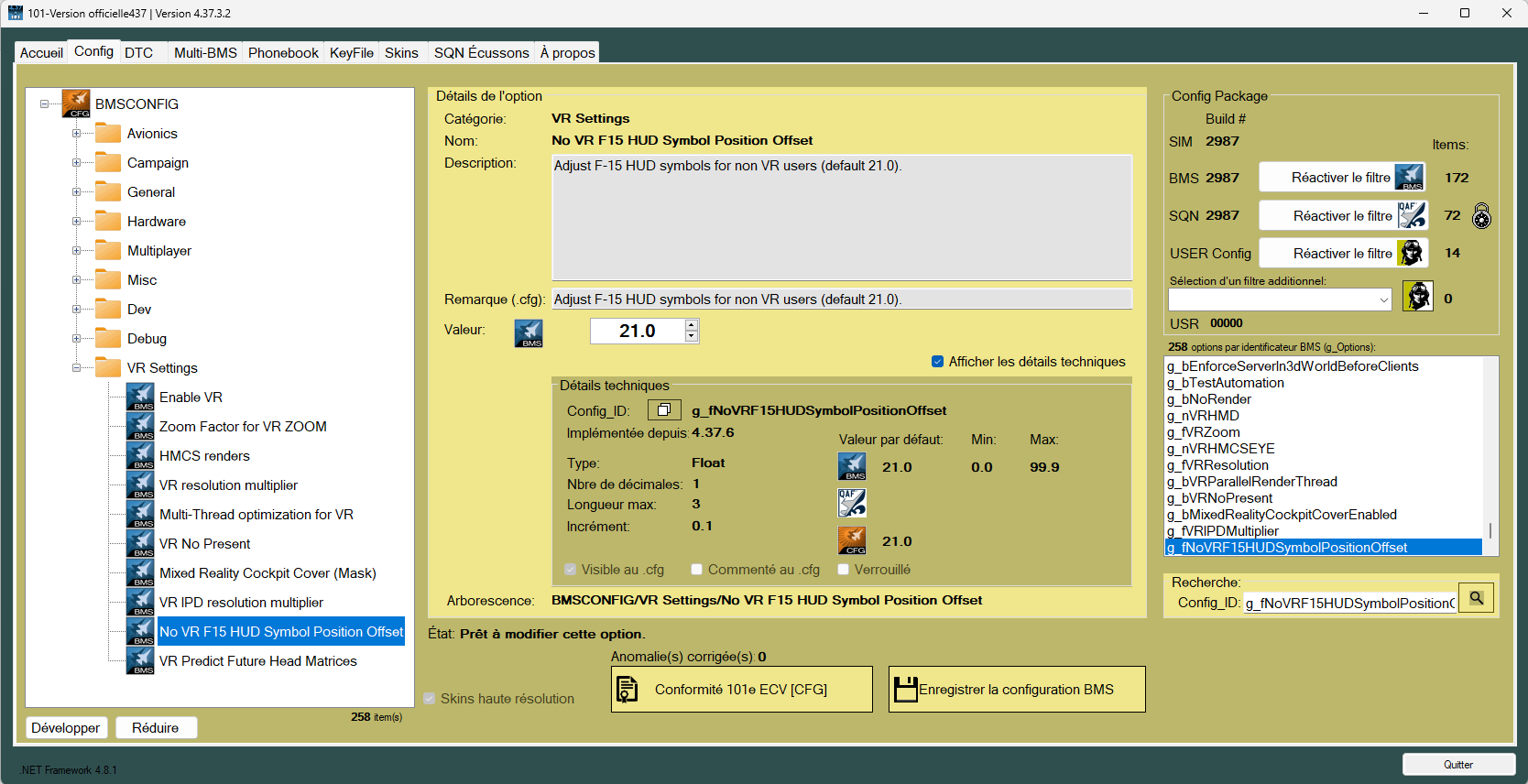The image size is (1528, 784).
Task: Select Mixed Reality Cockpit Cover (Mask) item
Action: 267,572
